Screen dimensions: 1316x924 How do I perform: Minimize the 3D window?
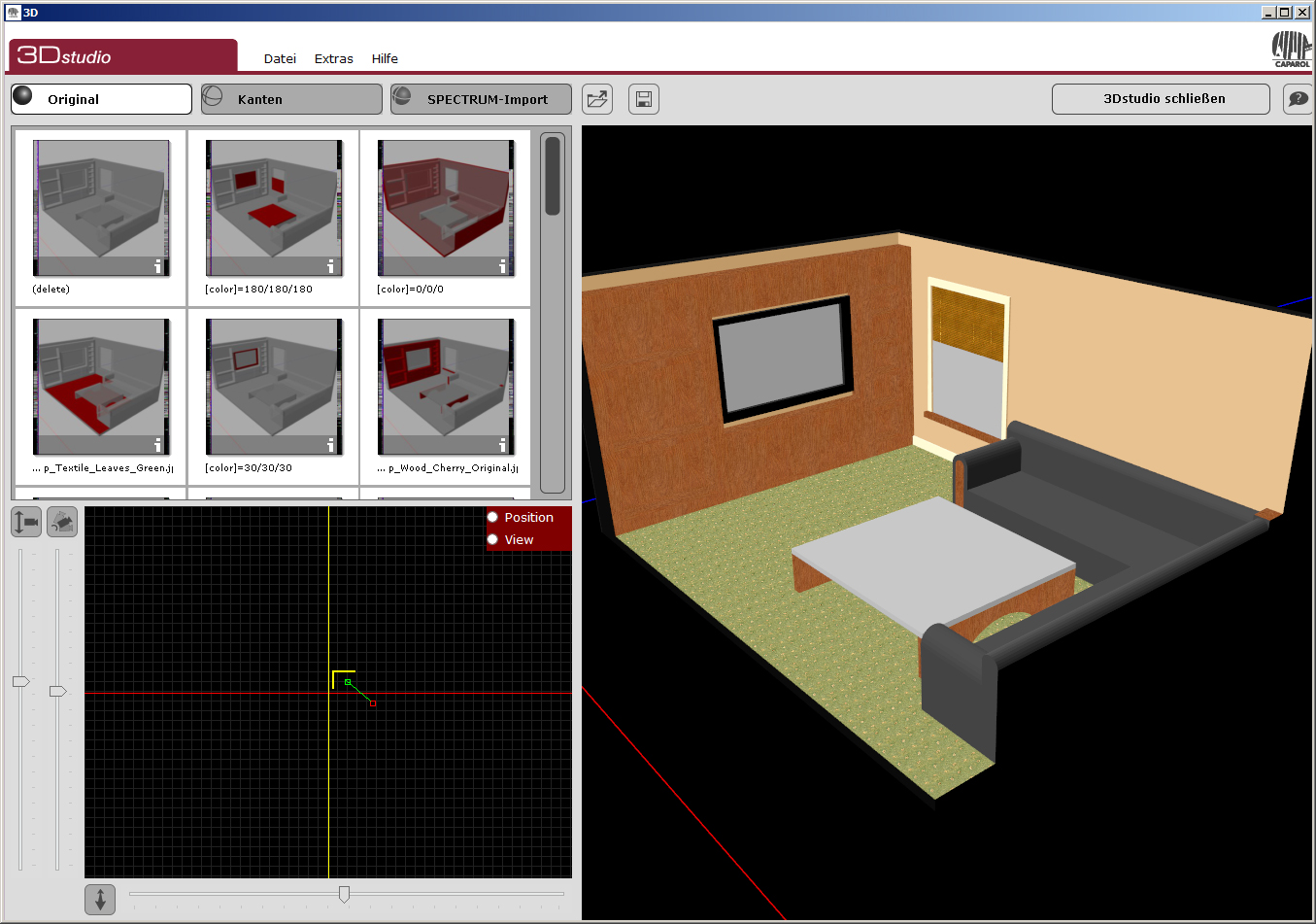click(x=1268, y=13)
